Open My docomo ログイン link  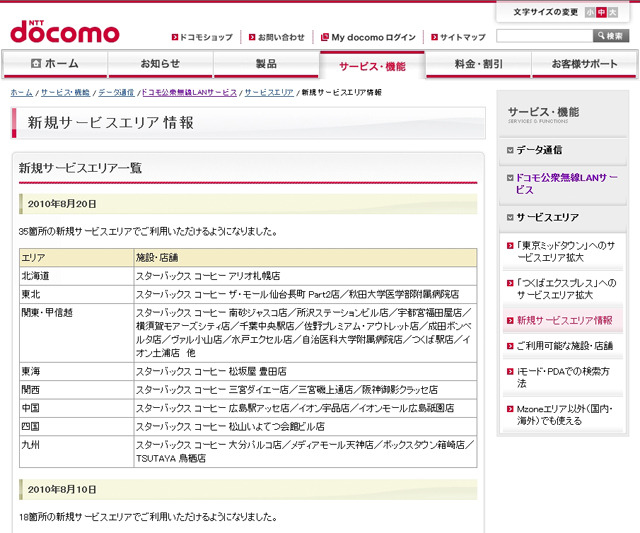pos(368,37)
